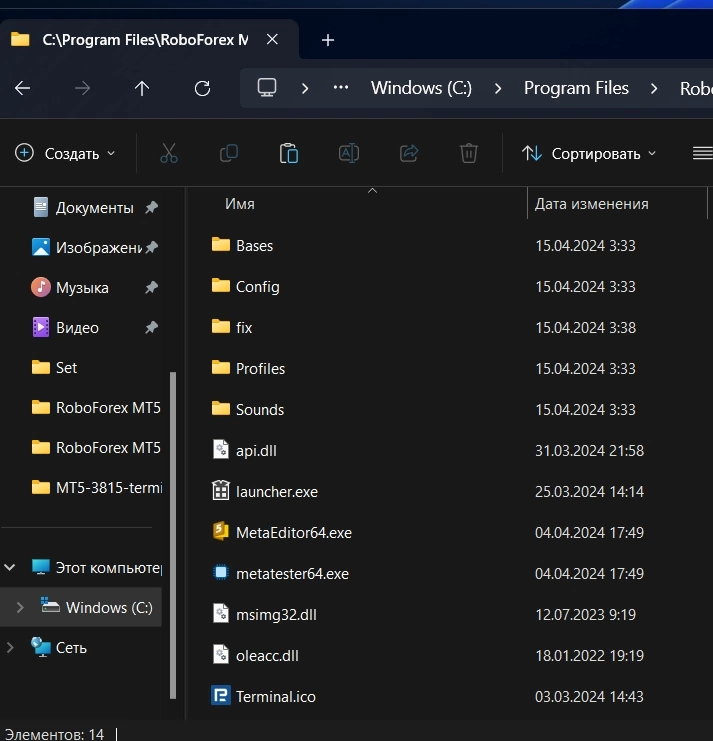Screen dimensions: 713x741
Task: Unpin Музыка using its pin icon
Action: [151, 287]
